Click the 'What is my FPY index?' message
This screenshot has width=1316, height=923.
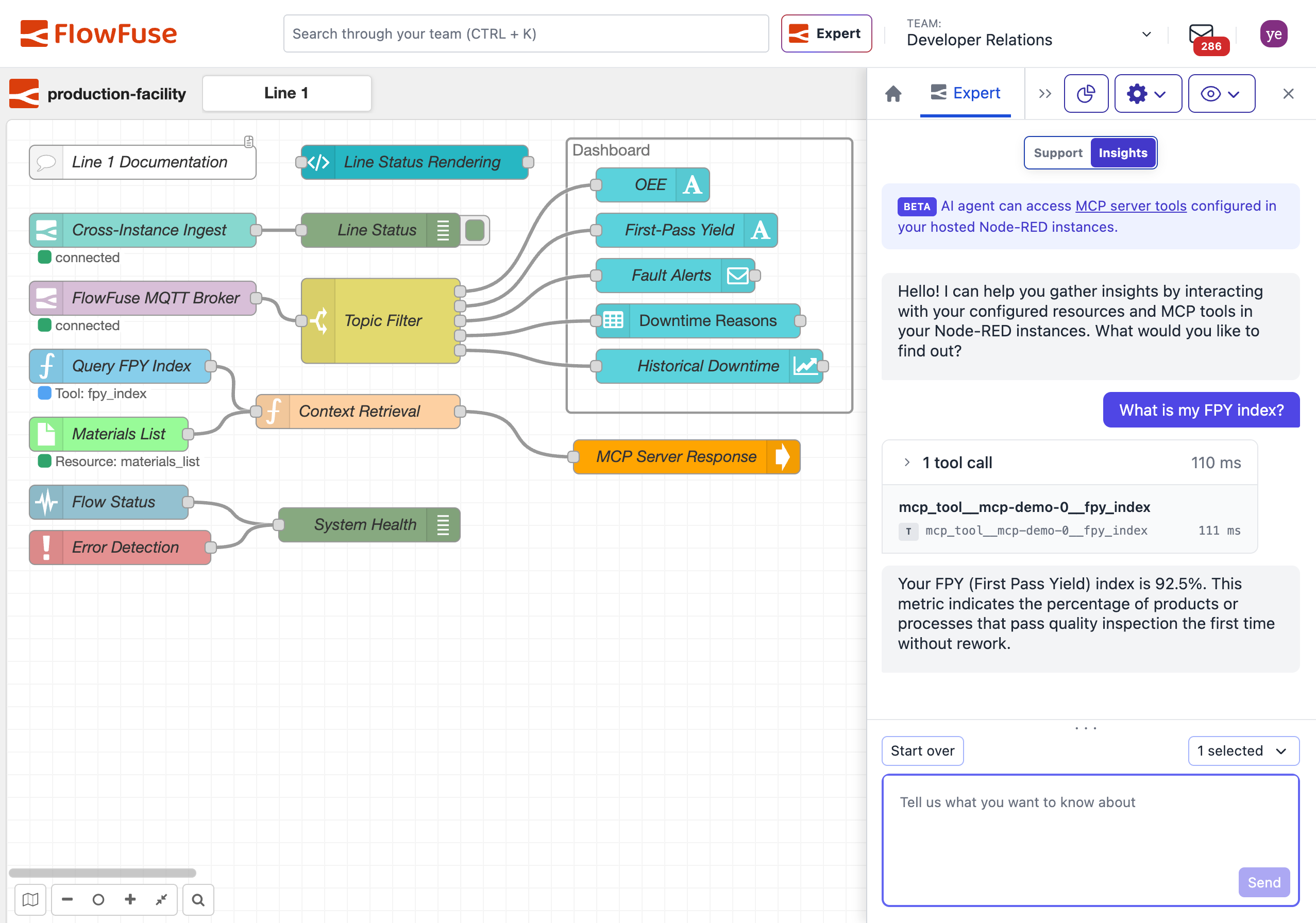[1201, 410]
